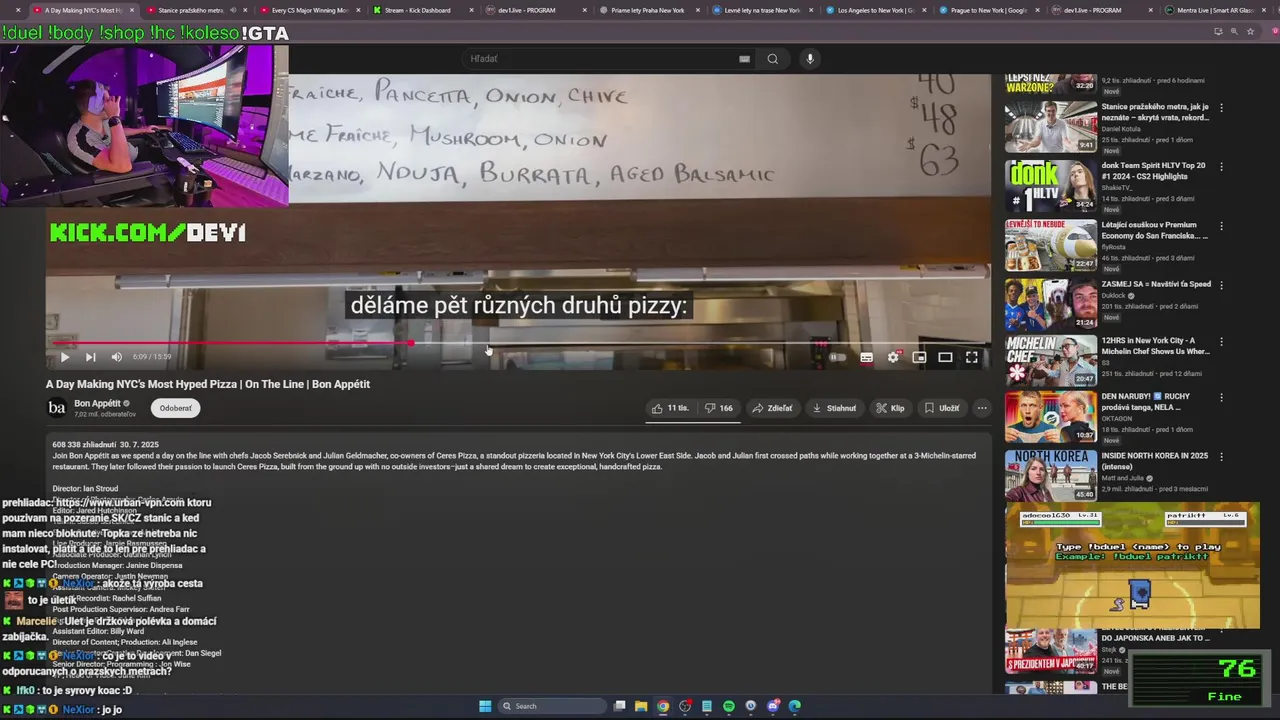
Task: Open 12HRS in New York City thumbnail
Action: tap(1051, 360)
